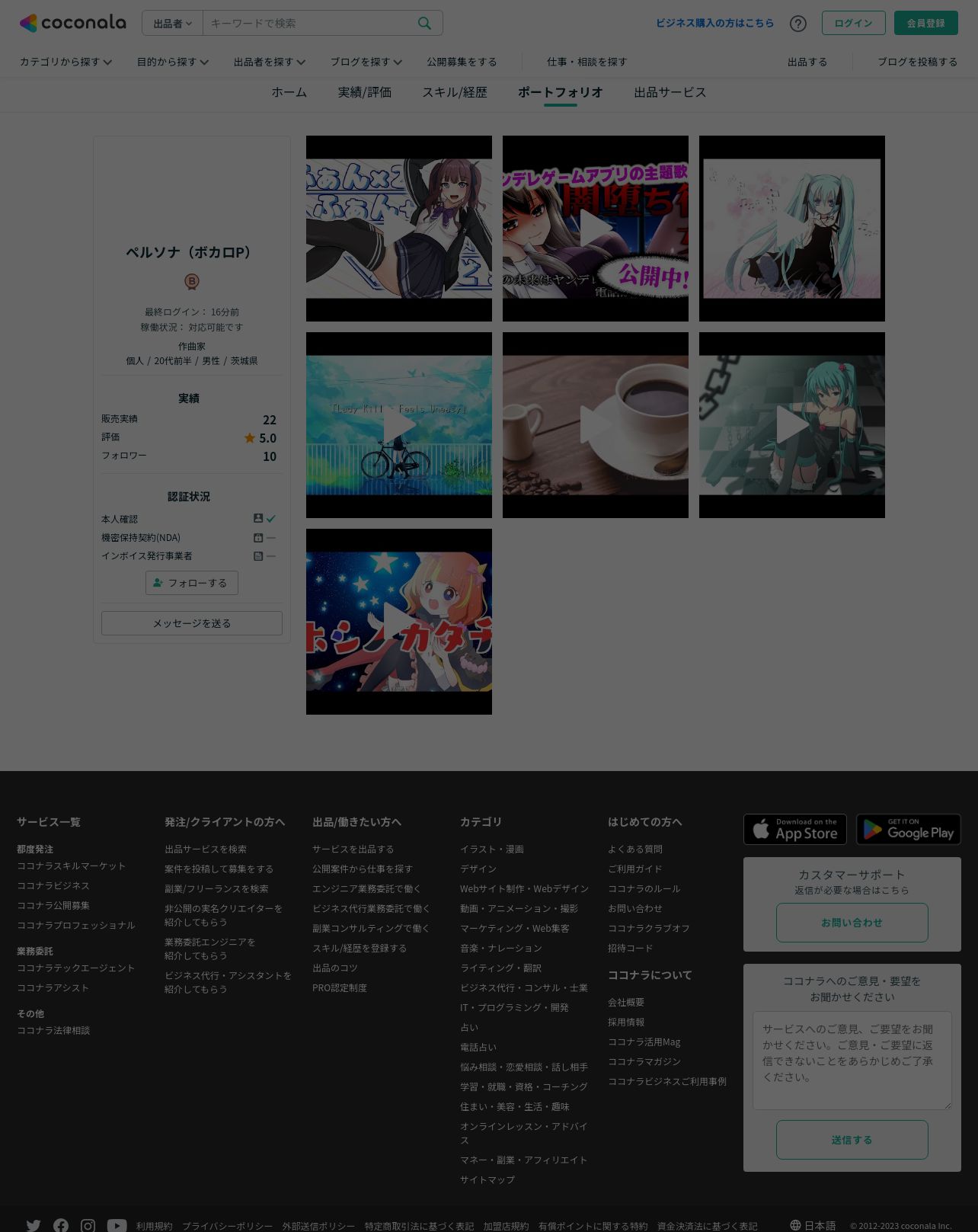Open 利用規約 link at page bottom
Screen dimensions: 978x1232
tap(155, 1227)
